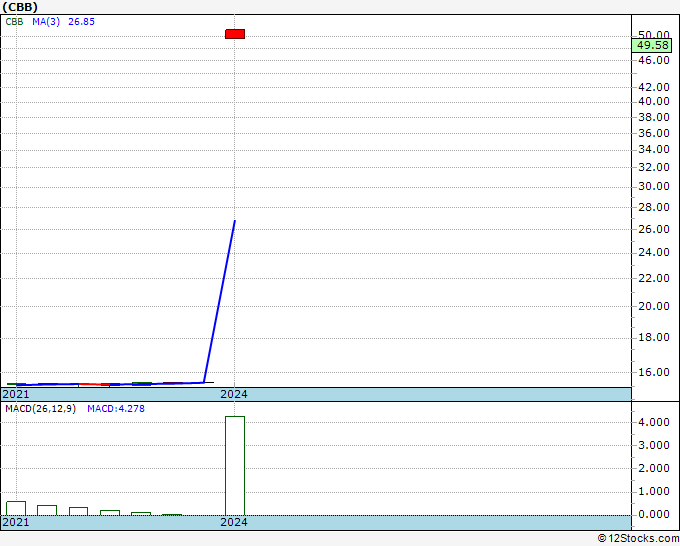Click the red 2024 candlestick bar
This screenshot has width=680, height=546.
point(235,34)
